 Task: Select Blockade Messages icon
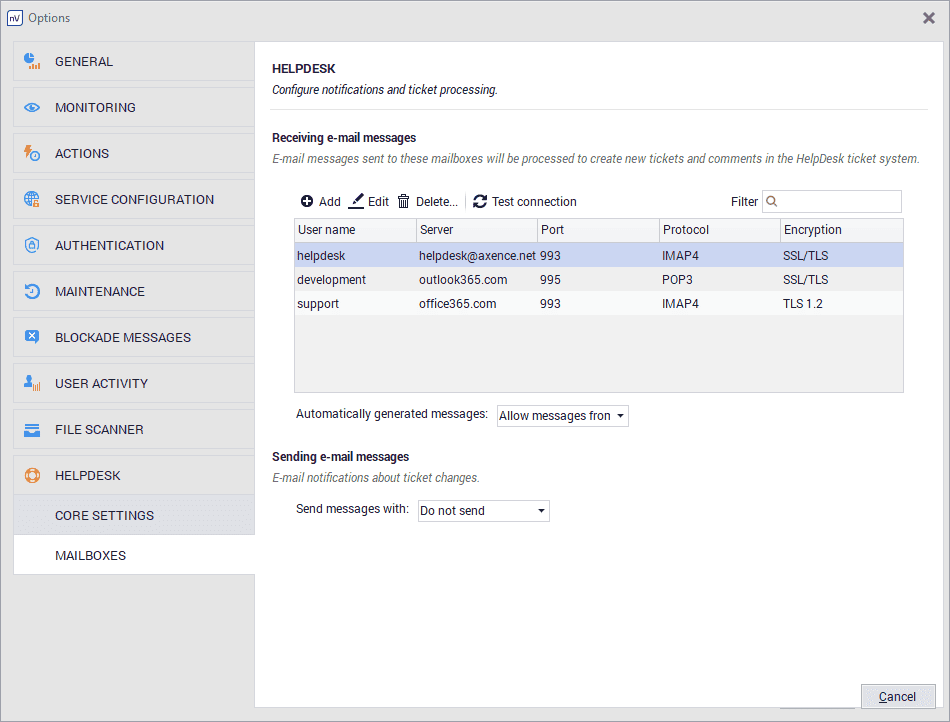[32, 338]
